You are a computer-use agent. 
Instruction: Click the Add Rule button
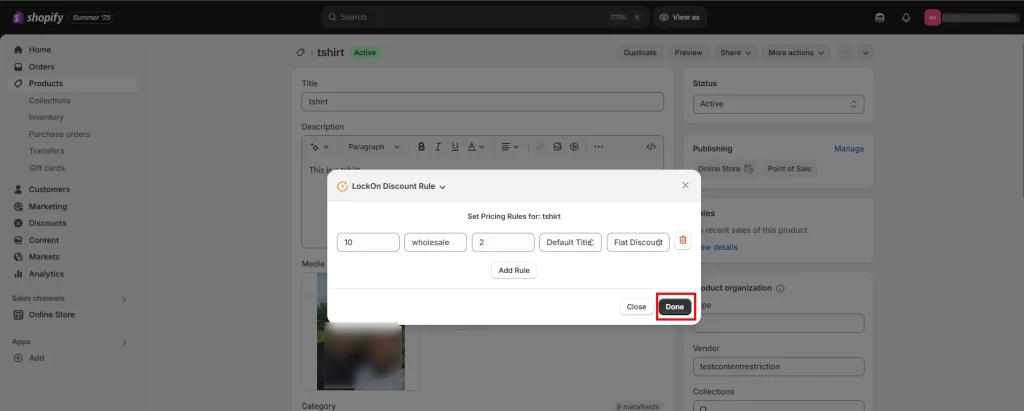coord(513,271)
